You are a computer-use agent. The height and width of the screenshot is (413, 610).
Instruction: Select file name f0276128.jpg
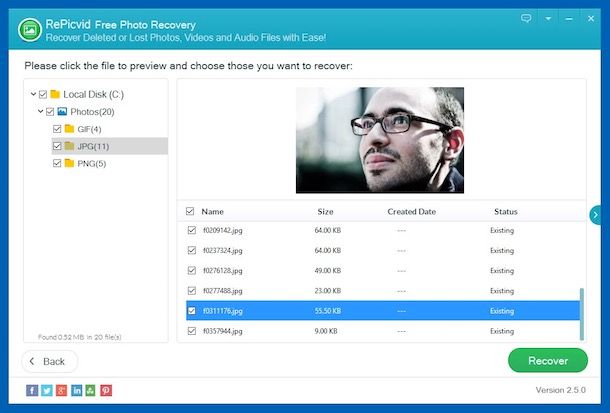tap(223, 271)
